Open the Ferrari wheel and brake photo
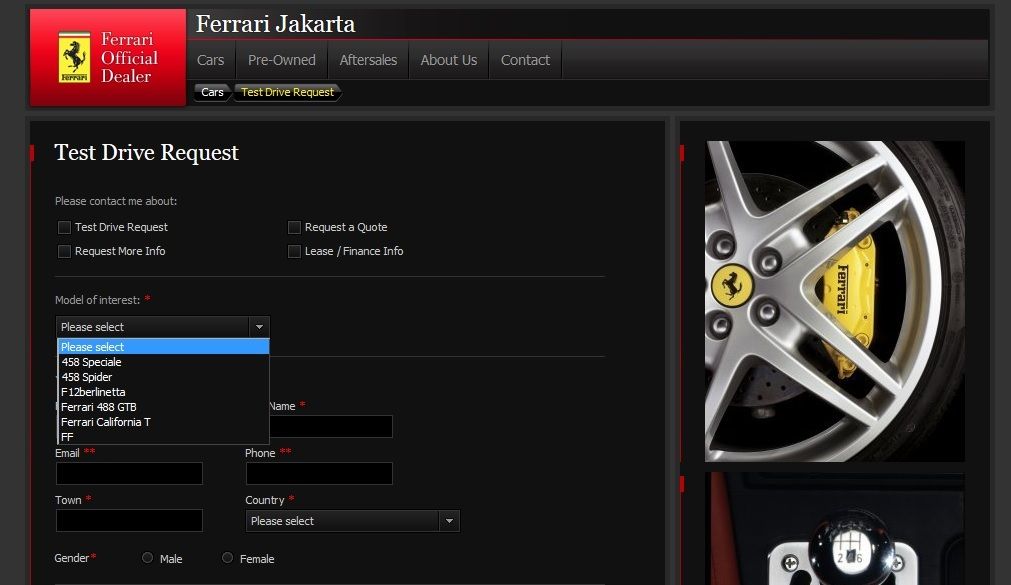The width and height of the screenshot is (1011, 585). tap(835, 301)
